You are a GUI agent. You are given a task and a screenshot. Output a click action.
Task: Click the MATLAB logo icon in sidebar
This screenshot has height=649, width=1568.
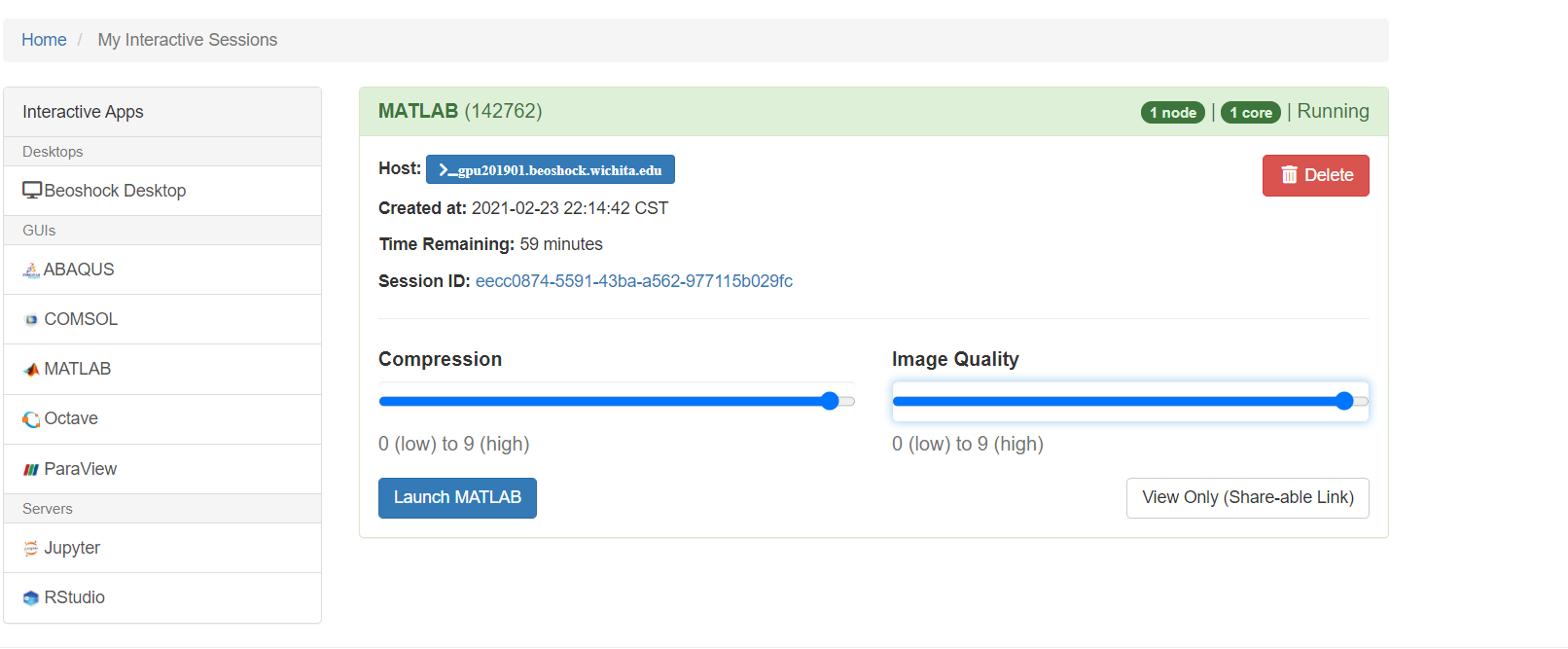(x=31, y=370)
